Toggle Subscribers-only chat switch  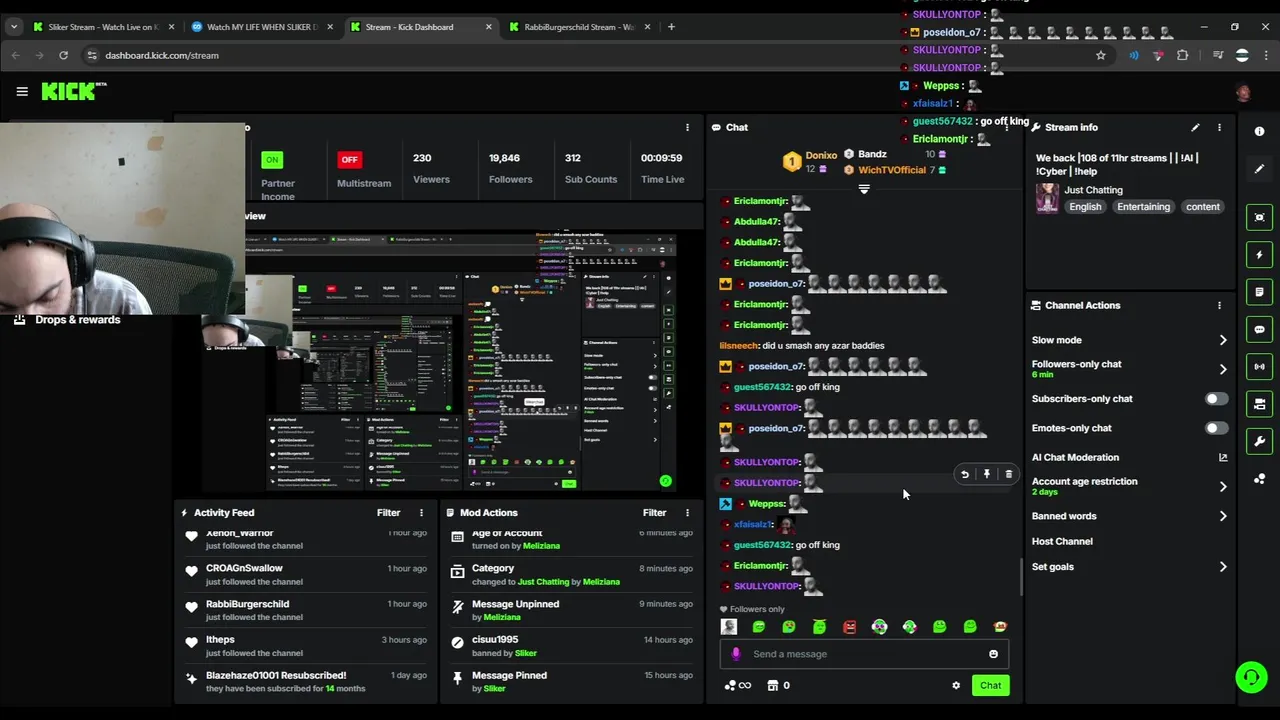1216,399
